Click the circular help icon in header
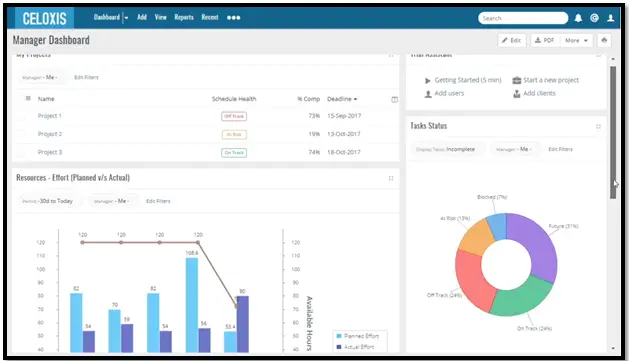Screen dimensions: 629x361 coord(595,18)
